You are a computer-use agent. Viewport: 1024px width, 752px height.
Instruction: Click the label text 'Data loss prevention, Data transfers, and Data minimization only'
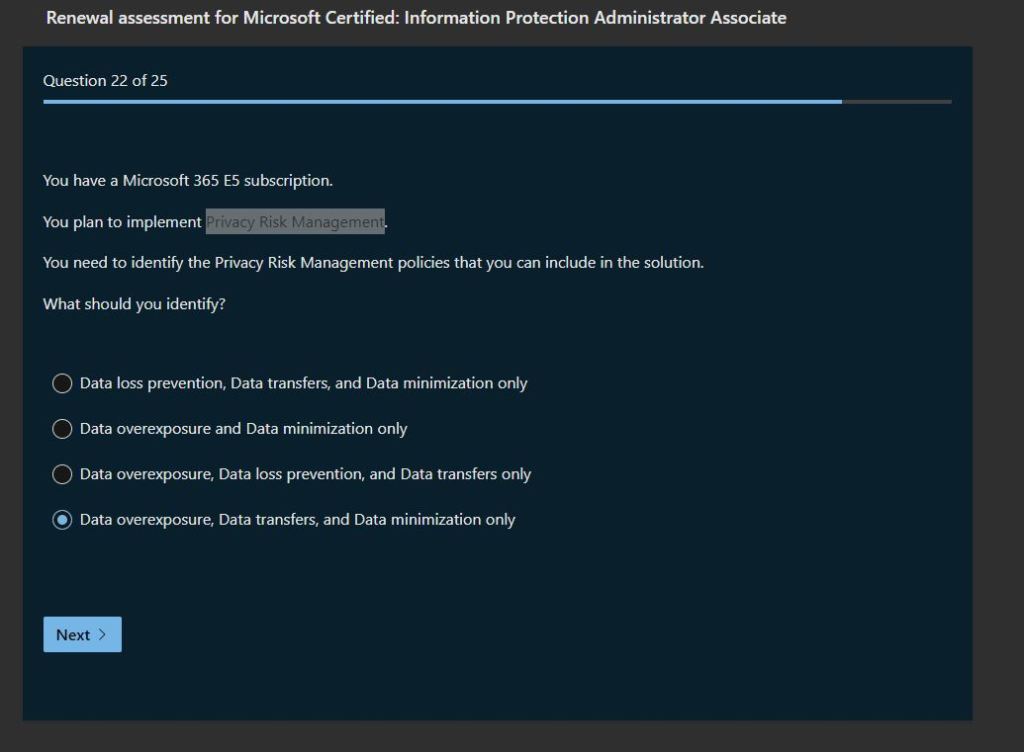point(303,383)
